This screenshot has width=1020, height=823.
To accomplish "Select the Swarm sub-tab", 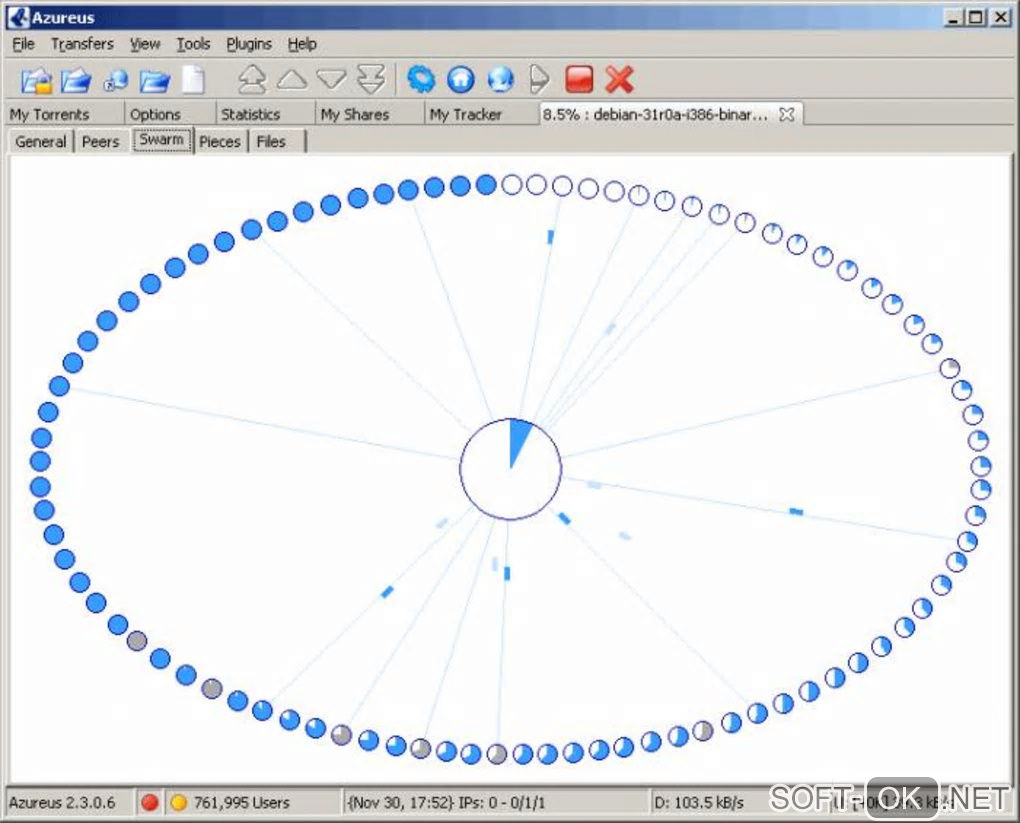I will [x=162, y=140].
